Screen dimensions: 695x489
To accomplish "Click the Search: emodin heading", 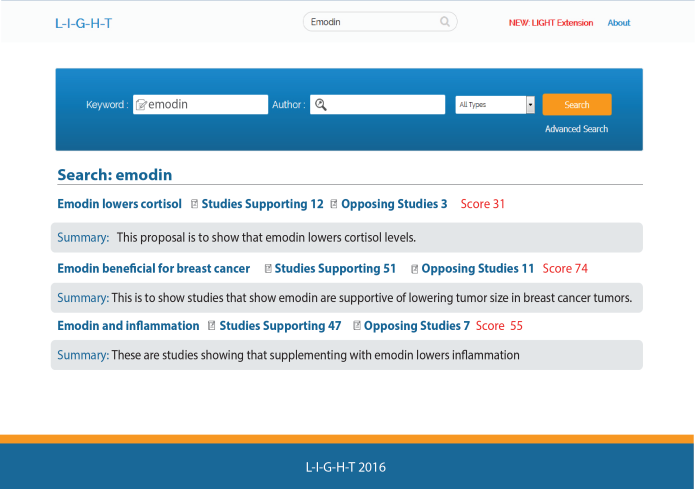I will point(115,175).
